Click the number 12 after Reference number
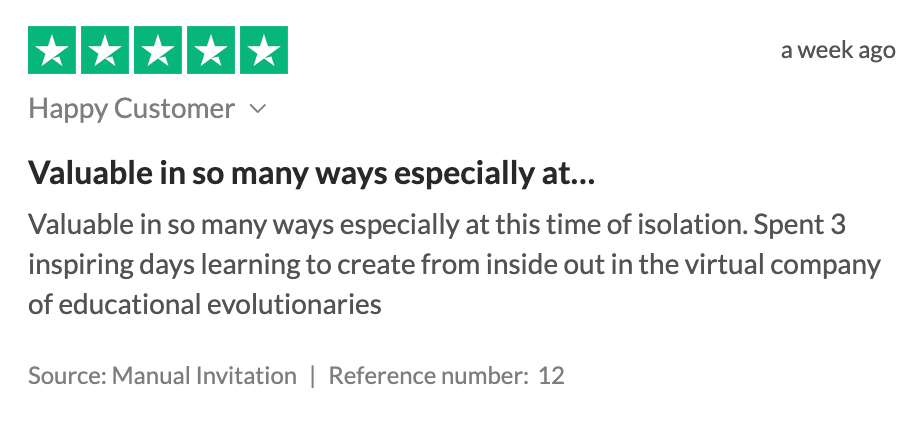The height and width of the screenshot is (436, 920). tap(552, 376)
